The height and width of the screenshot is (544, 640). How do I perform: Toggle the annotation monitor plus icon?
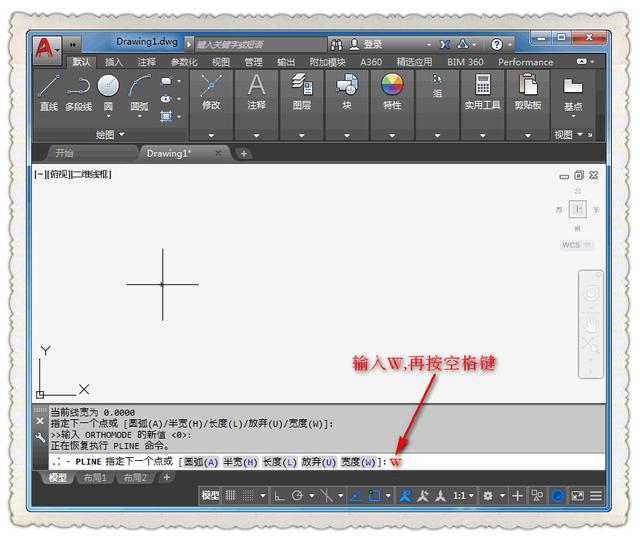517,496
